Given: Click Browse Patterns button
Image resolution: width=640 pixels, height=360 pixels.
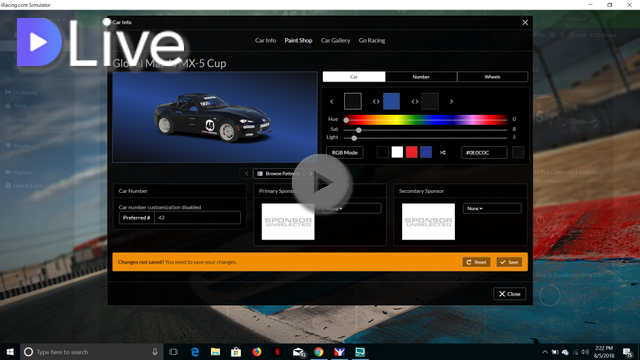Looking at the screenshot, I should coord(279,173).
